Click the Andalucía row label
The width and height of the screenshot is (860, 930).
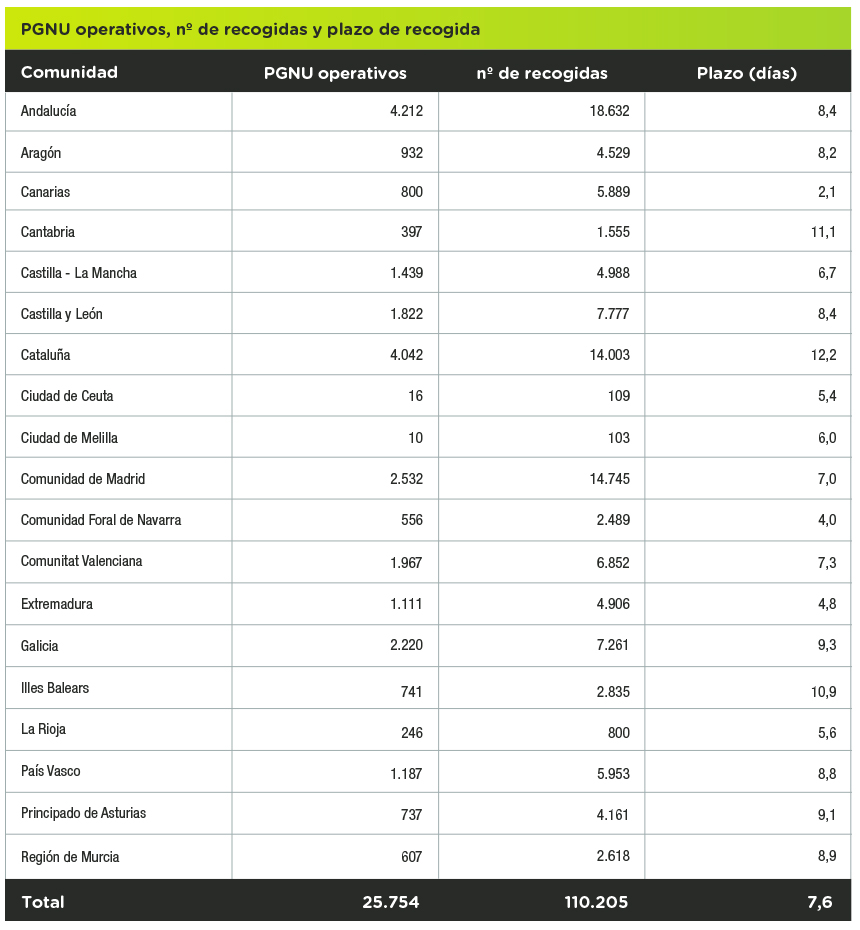49,111
